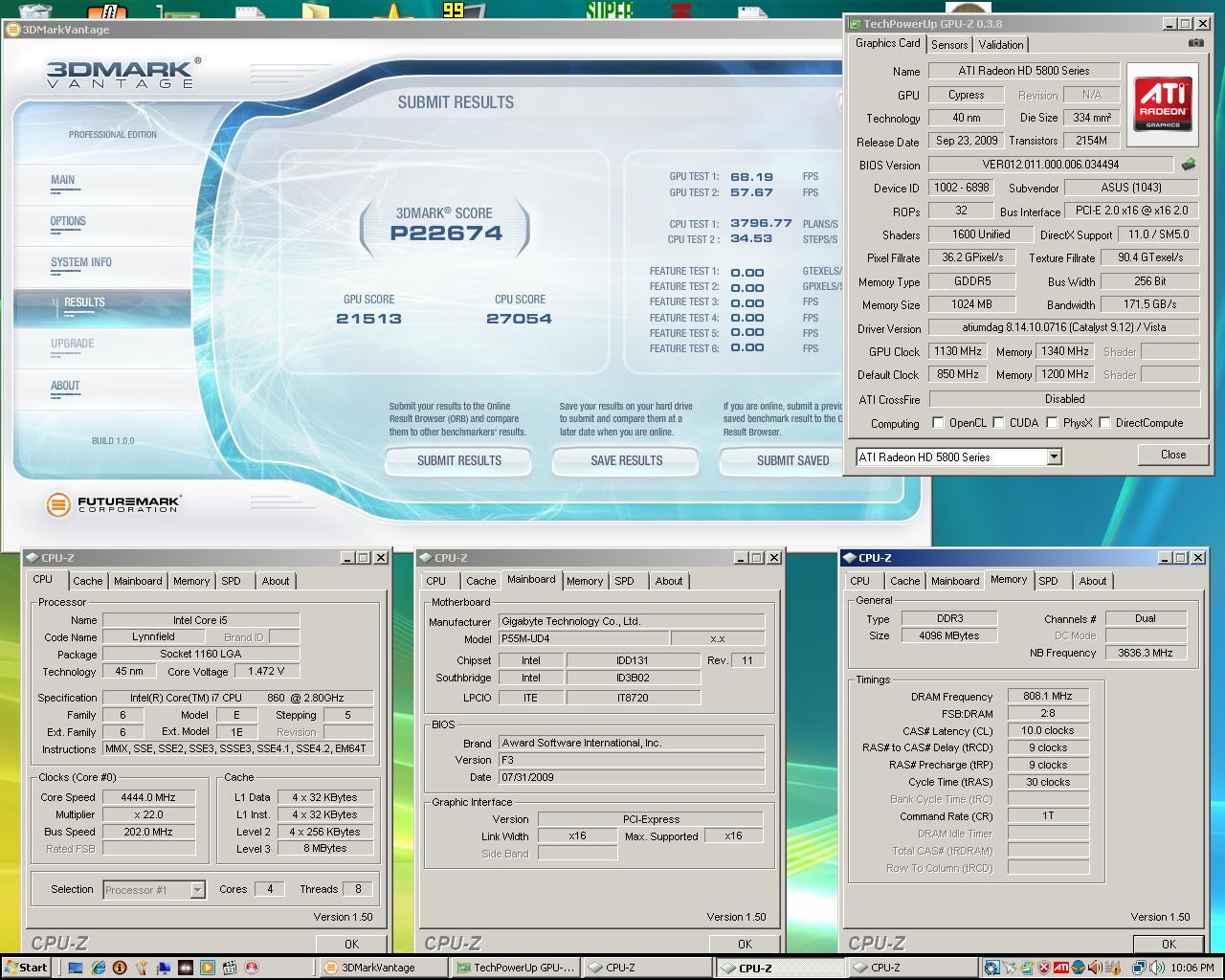Click OK in CPU-Z CPU window

pos(351,944)
